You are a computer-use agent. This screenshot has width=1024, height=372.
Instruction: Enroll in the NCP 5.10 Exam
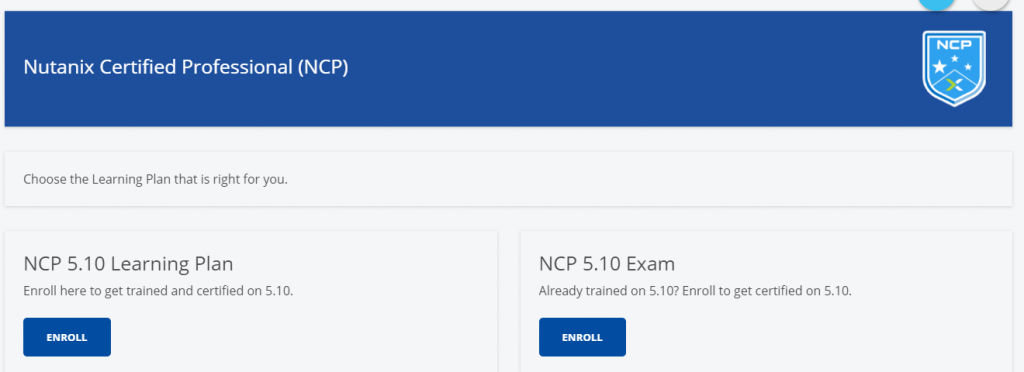[582, 337]
